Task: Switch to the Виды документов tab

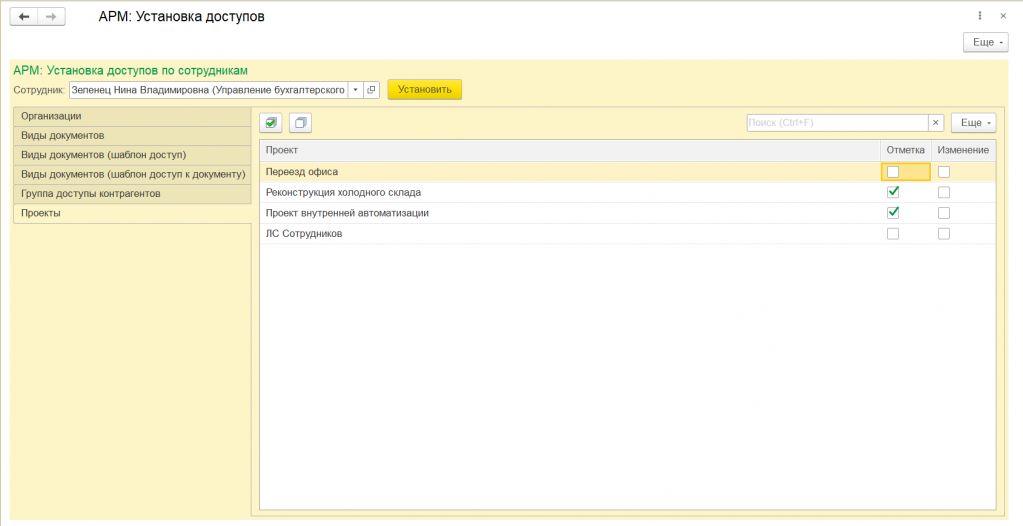Action: click(132, 136)
